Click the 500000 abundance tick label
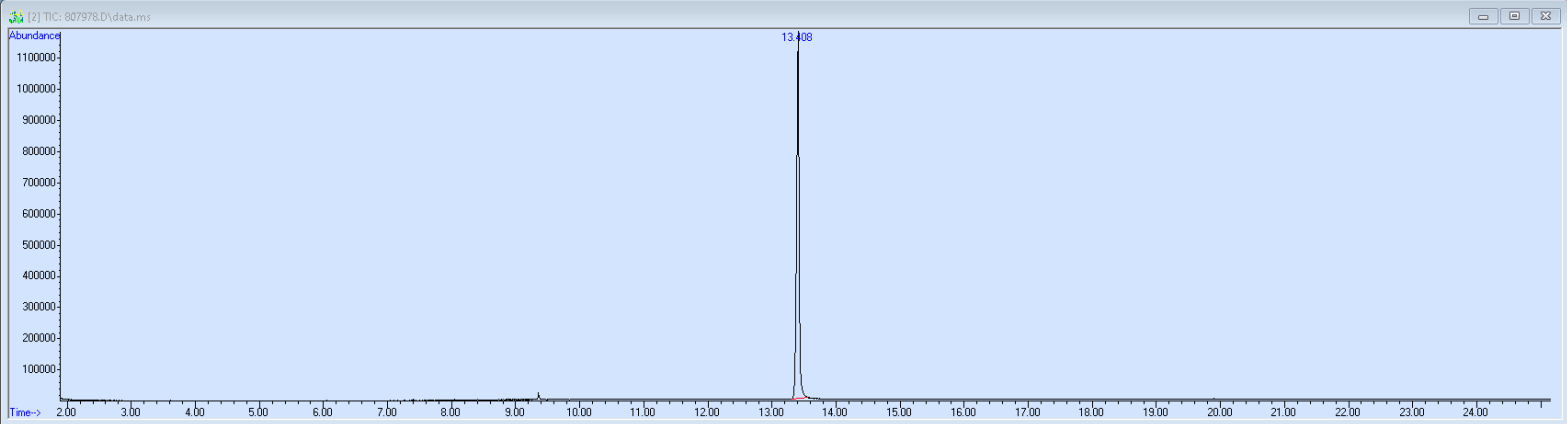 (x=39, y=245)
